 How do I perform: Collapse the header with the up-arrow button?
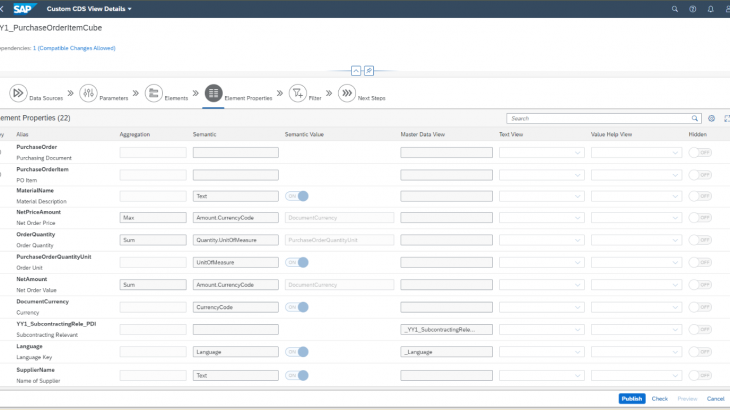(x=356, y=71)
